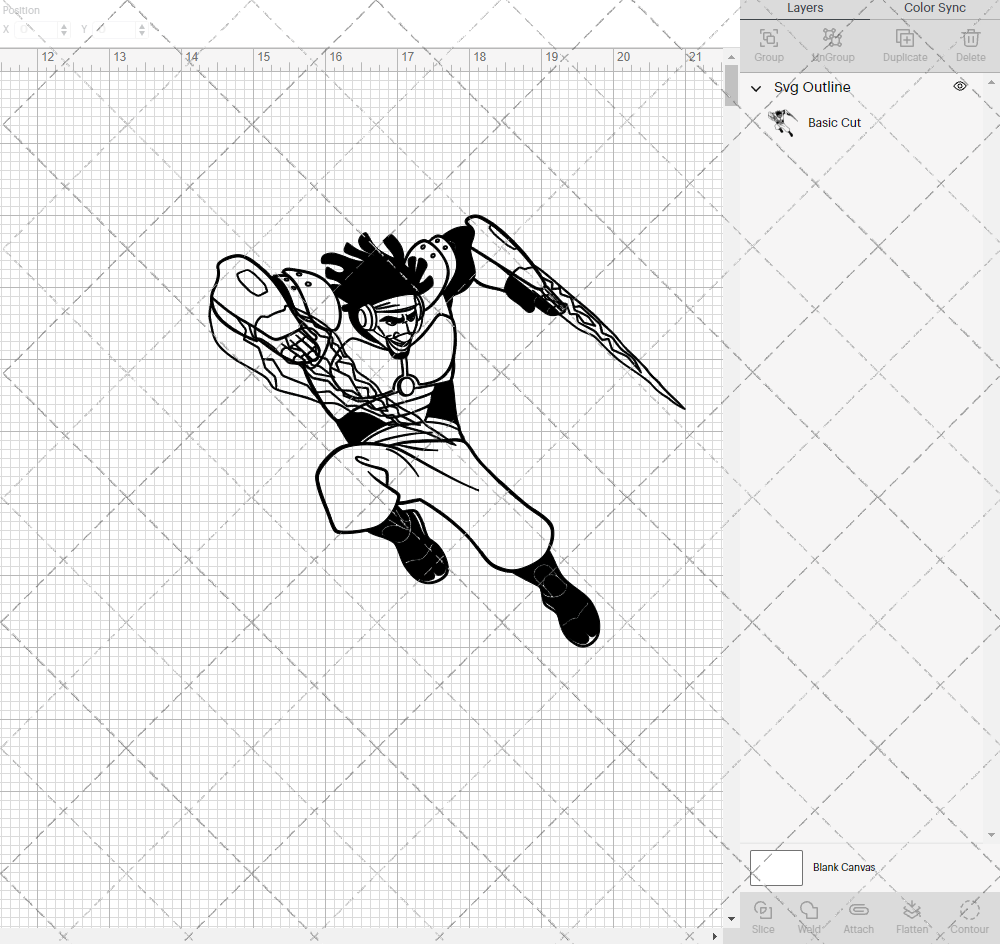Click the Delete trash icon
The image size is (1000, 944).
click(x=971, y=38)
